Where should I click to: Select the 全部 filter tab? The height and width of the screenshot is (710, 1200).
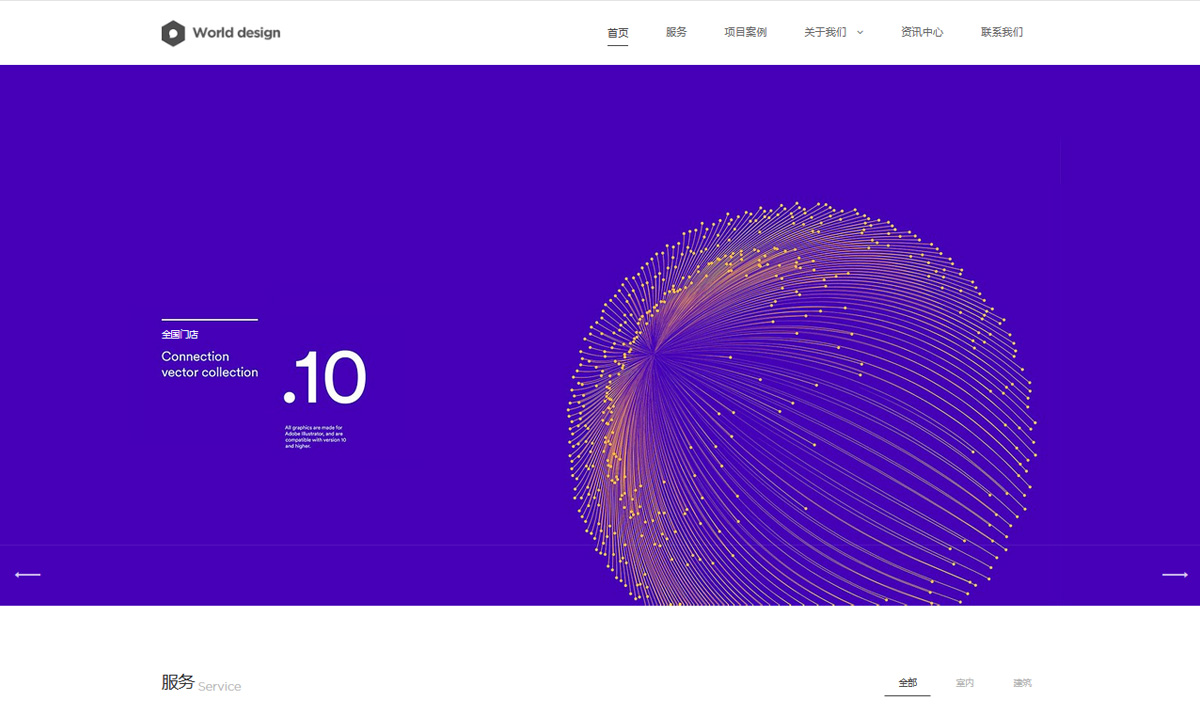pyautogui.click(x=907, y=683)
